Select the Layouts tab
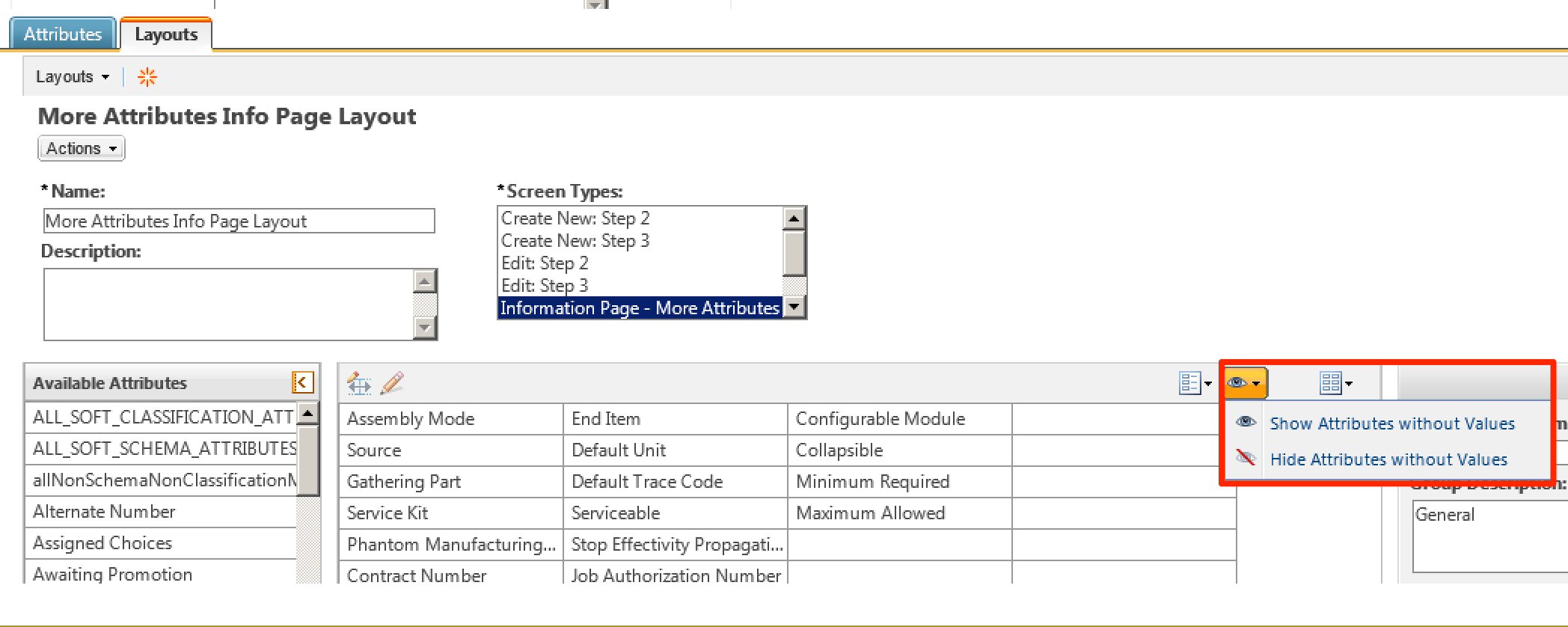The height and width of the screenshot is (627, 1568). pyautogui.click(x=166, y=34)
